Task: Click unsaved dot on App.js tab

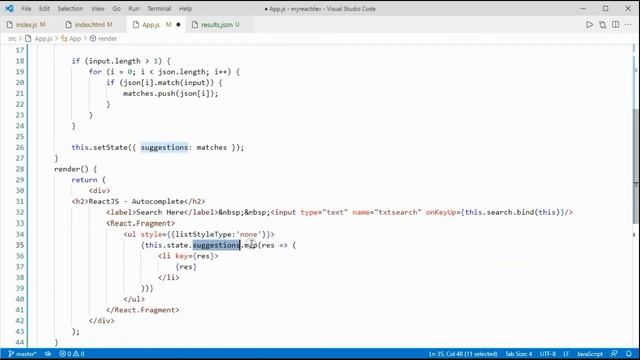Action: (178, 24)
